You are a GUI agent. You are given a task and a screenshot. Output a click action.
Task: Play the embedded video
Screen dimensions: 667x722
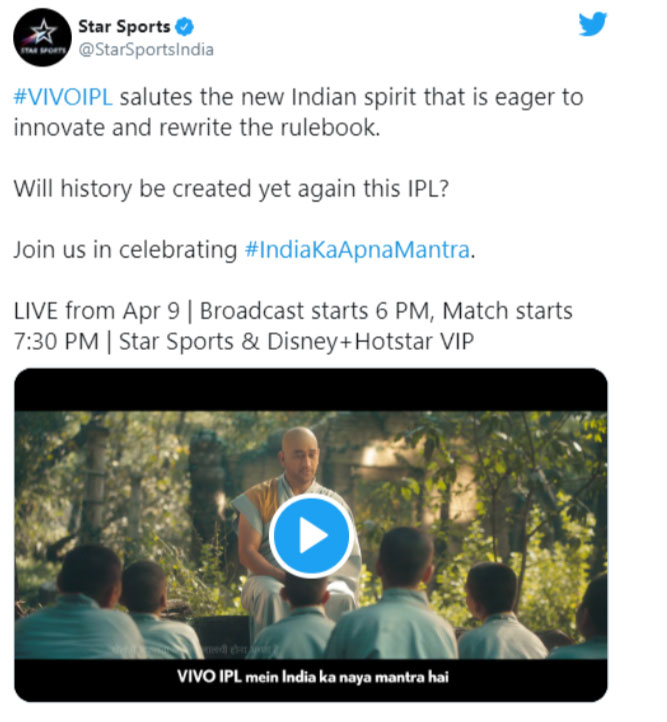(311, 536)
